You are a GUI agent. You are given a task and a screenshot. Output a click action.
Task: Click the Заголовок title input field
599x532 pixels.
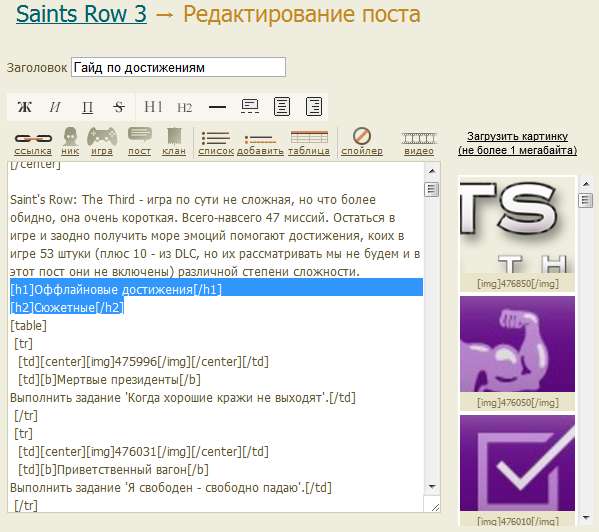pos(178,67)
